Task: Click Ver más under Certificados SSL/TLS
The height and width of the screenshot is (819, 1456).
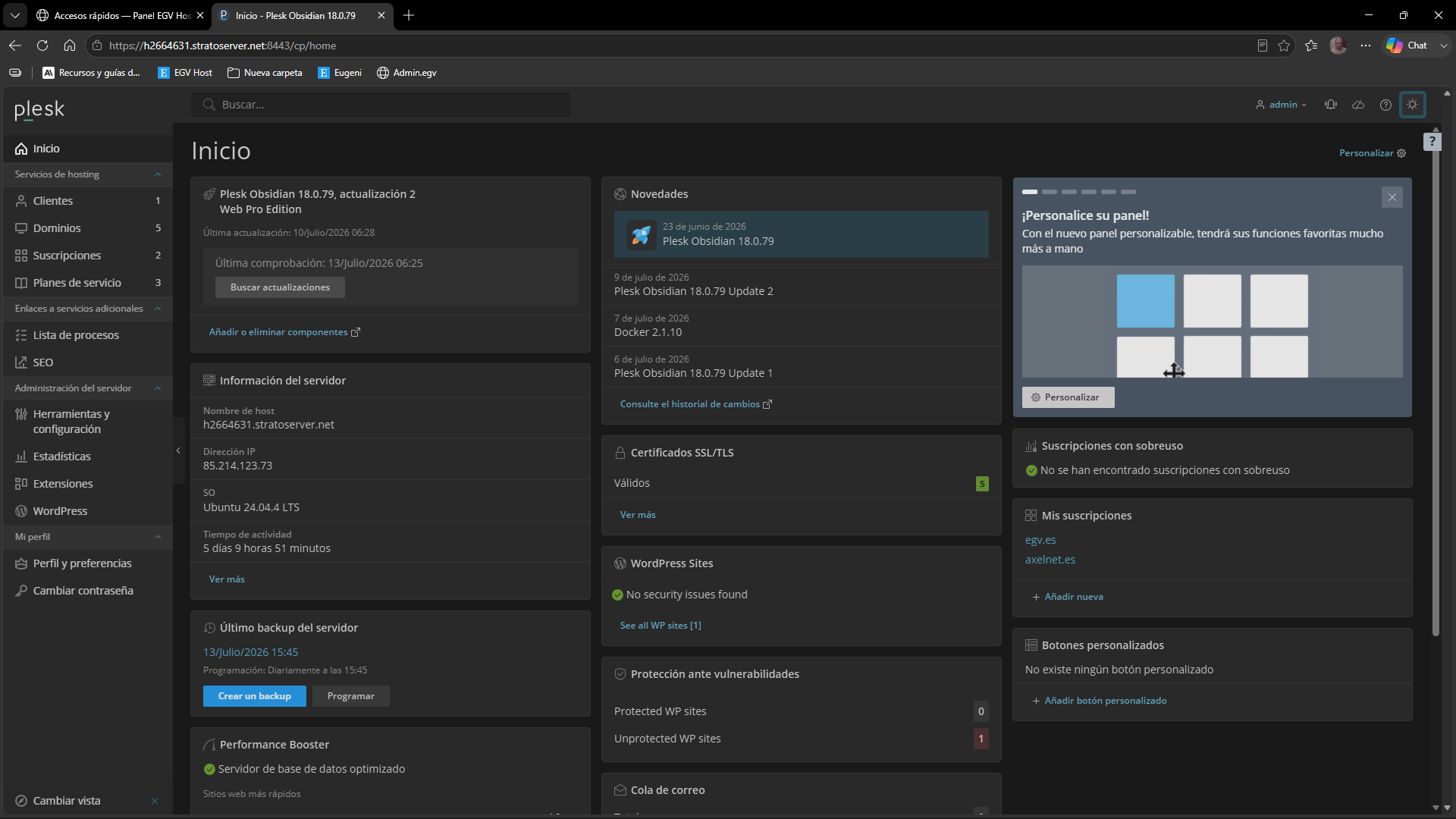Action: coord(638,515)
